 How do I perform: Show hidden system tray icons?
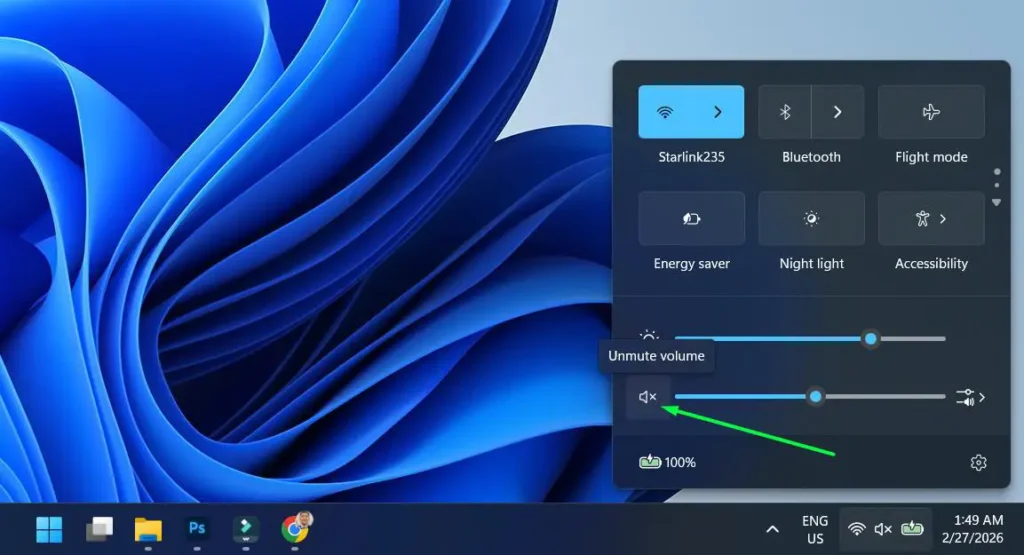pos(773,530)
